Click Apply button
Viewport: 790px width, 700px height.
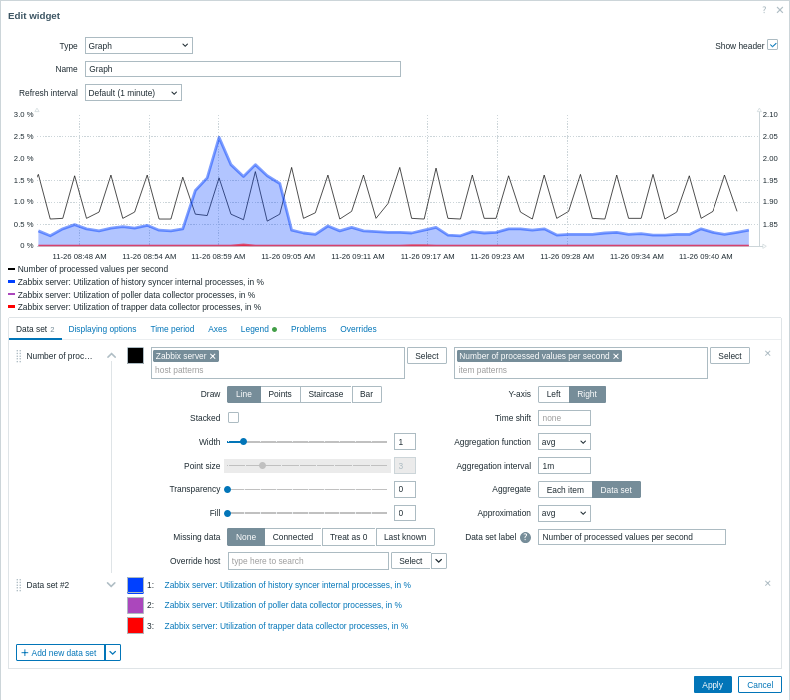[712, 685]
